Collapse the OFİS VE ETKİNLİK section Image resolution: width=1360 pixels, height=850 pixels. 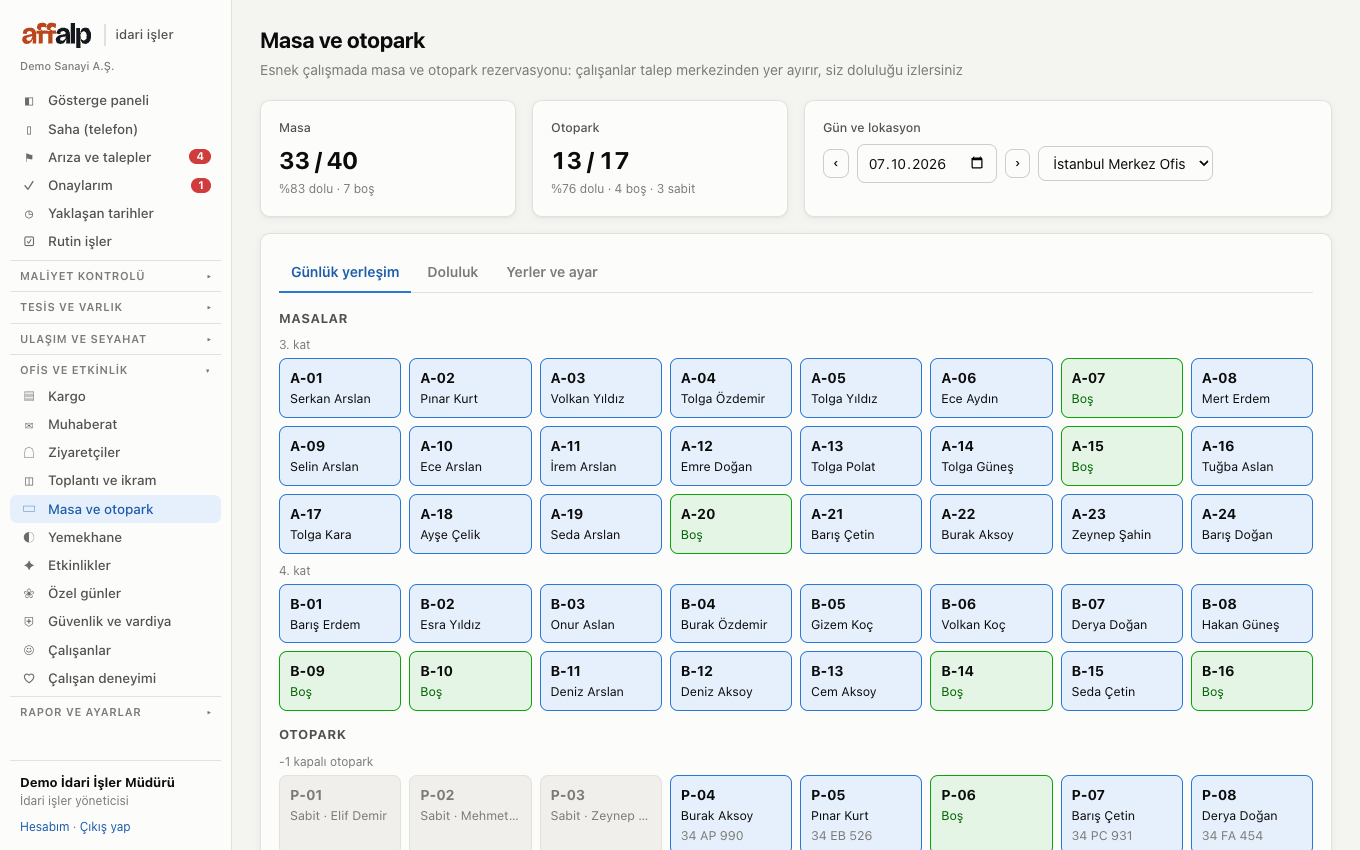pos(116,370)
